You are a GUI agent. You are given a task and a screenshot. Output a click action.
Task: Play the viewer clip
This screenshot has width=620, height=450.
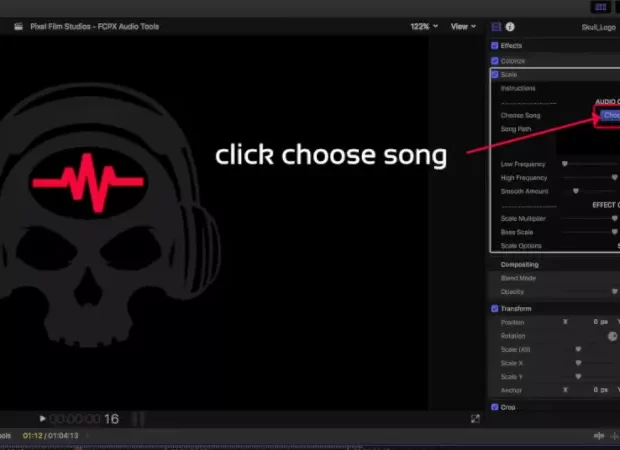[x=42, y=418]
